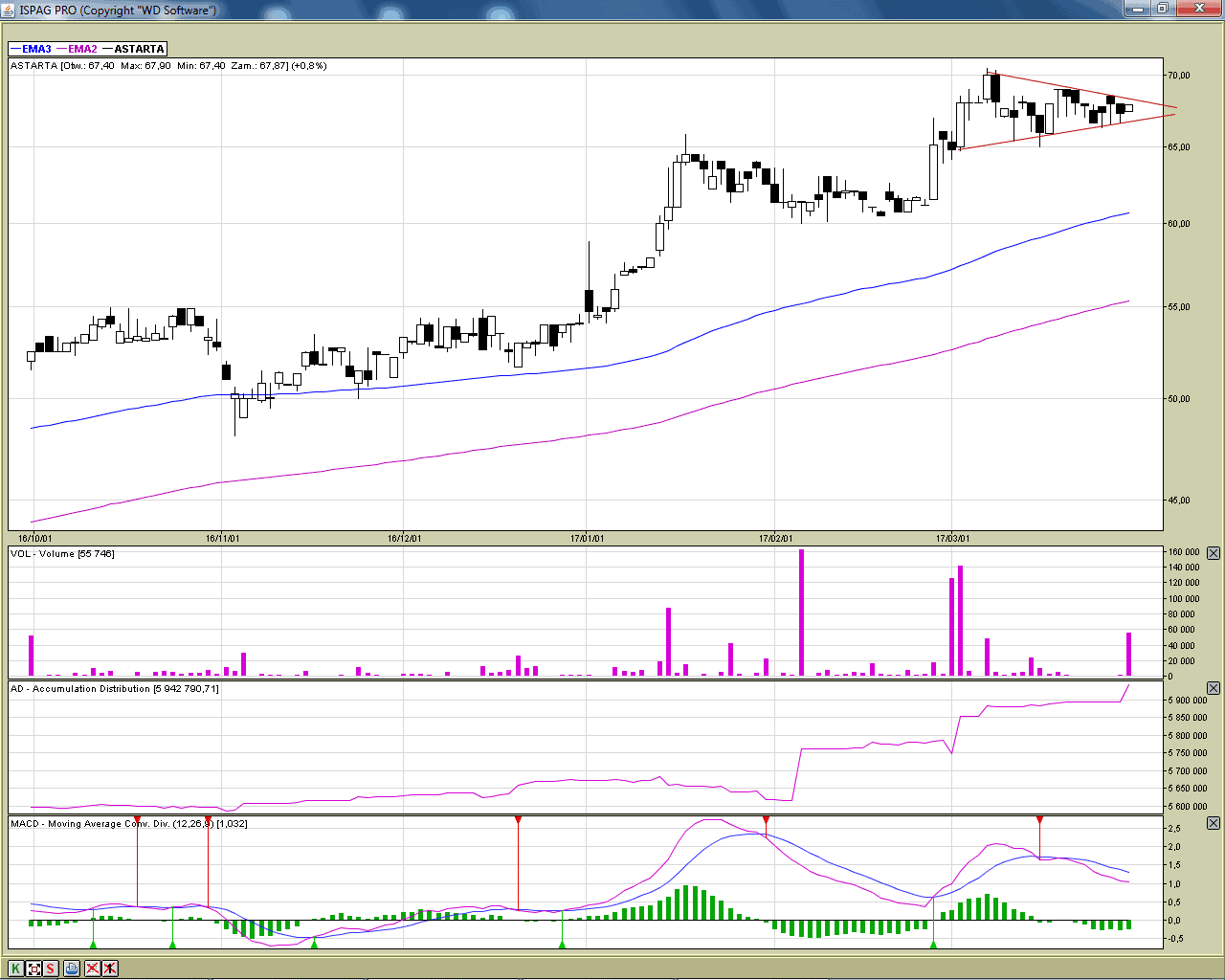1225x980 pixels.
Task: Select EMA3 in the chart legend
Action: tap(36, 49)
